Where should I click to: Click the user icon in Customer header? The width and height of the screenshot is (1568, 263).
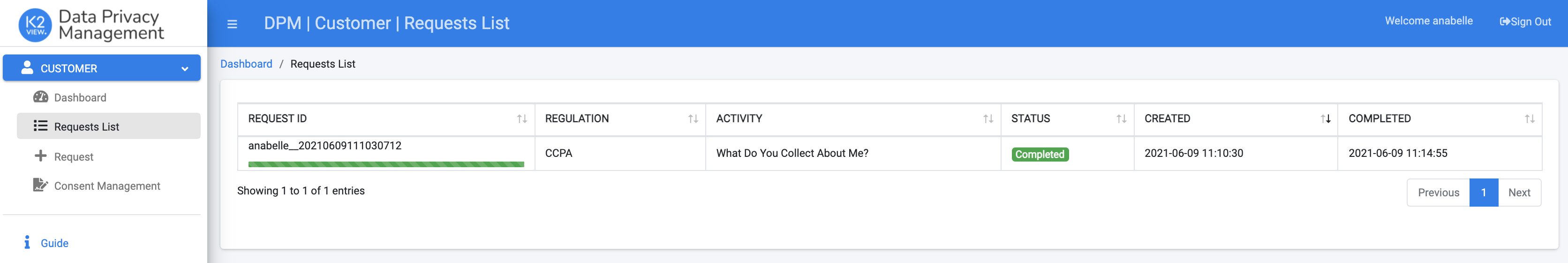pos(27,67)
